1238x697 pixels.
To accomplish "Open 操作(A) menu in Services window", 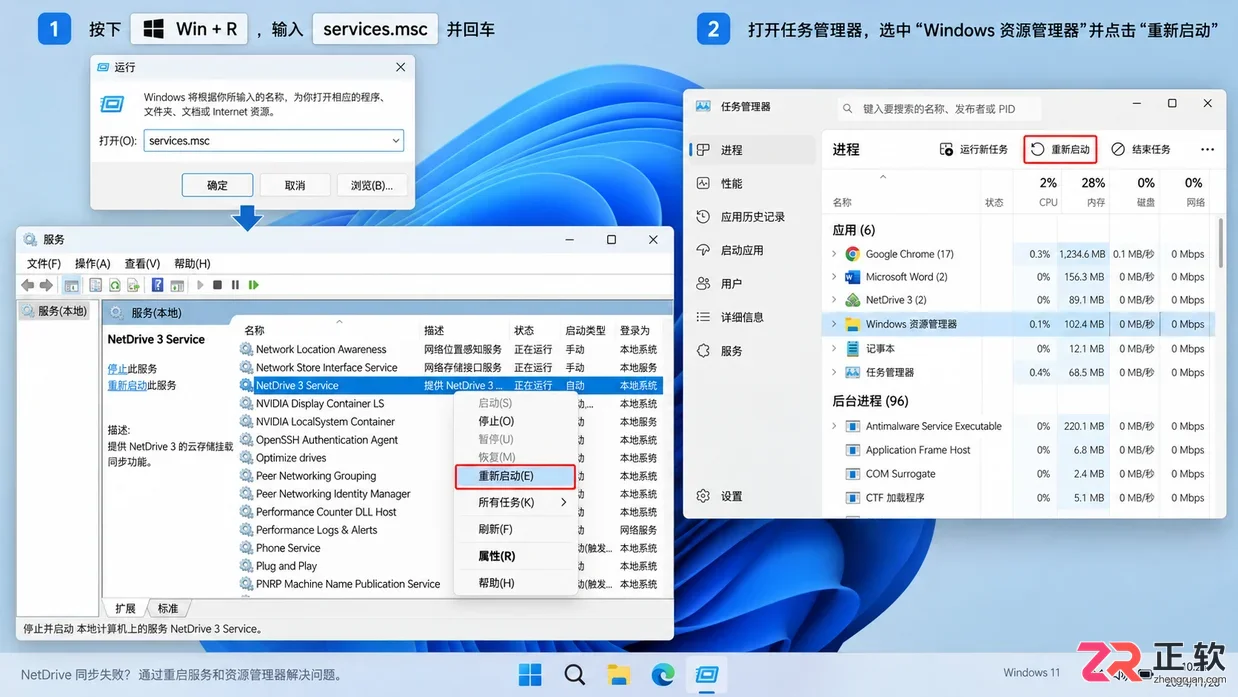I will pyautogui.click(x=93, y=264).
